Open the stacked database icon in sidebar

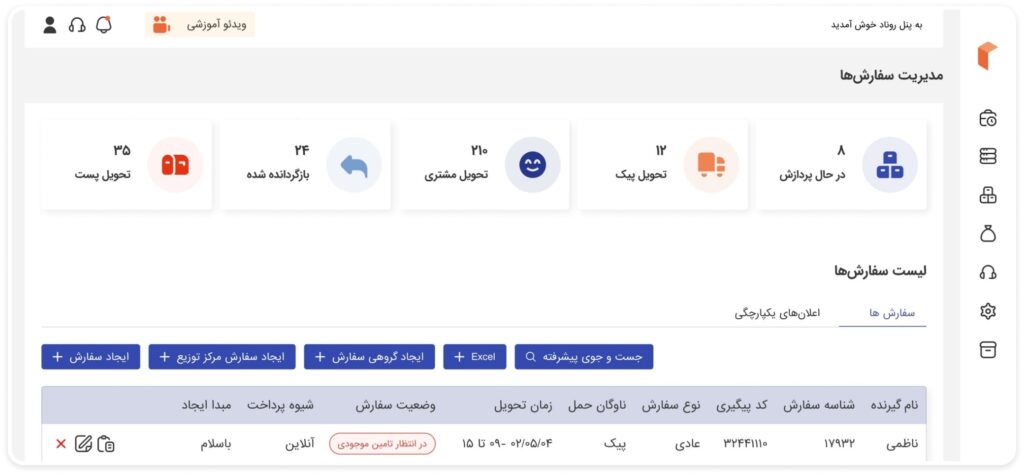(x=988, y=156)
